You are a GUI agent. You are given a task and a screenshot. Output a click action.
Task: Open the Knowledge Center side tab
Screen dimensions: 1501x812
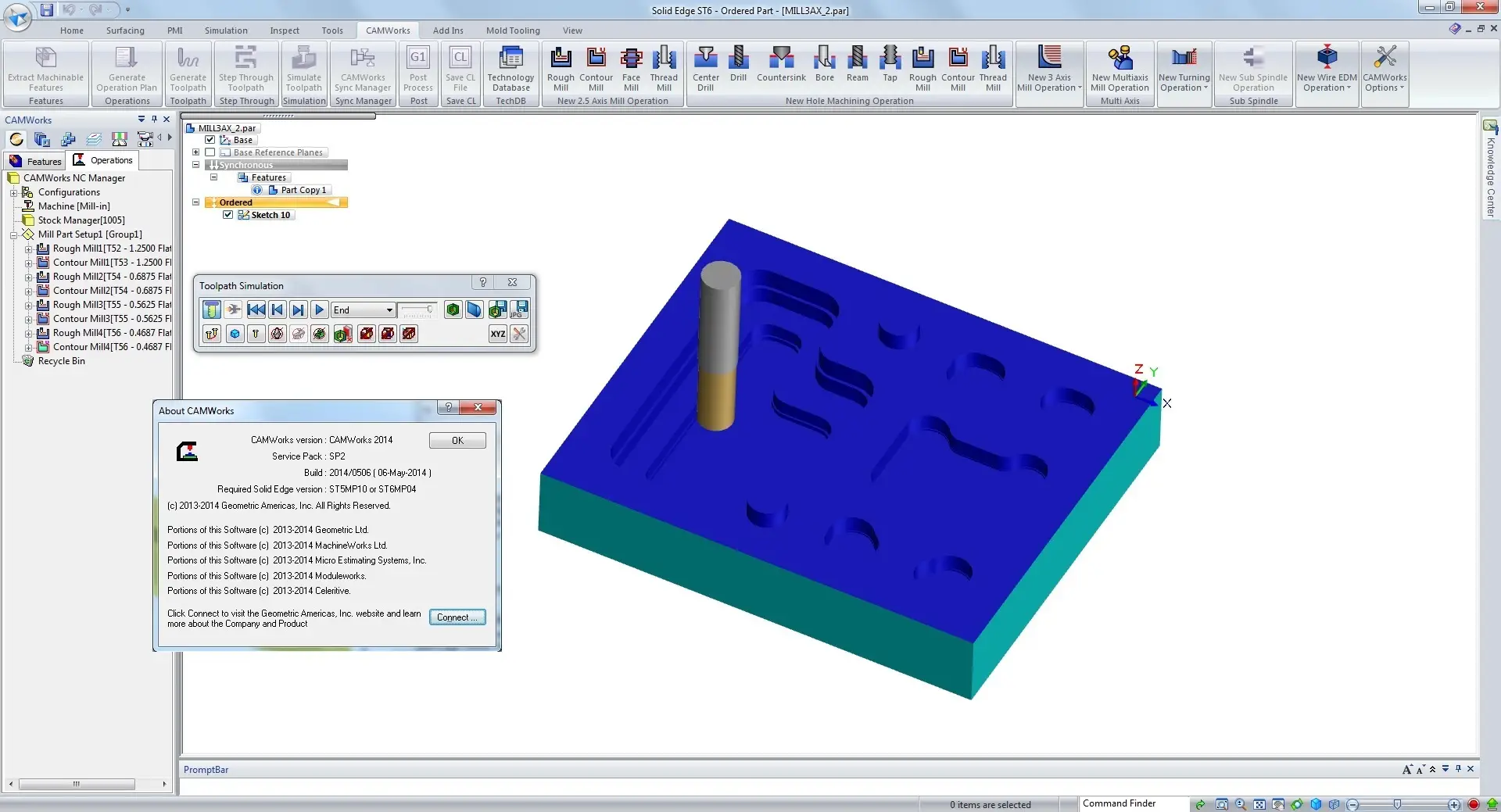pyautogui.click(x=1491, y=169)
